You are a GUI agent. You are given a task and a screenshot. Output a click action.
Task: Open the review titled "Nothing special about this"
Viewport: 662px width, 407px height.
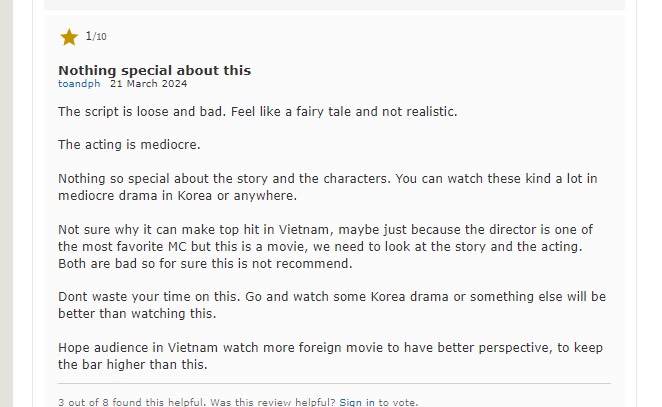click(x=154, y=70)
